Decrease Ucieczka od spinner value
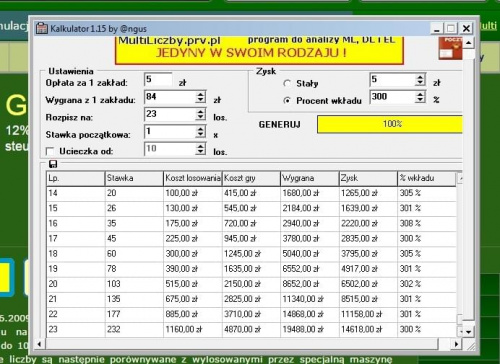Screen dimensions: 500x364 (x=200, y=152)
